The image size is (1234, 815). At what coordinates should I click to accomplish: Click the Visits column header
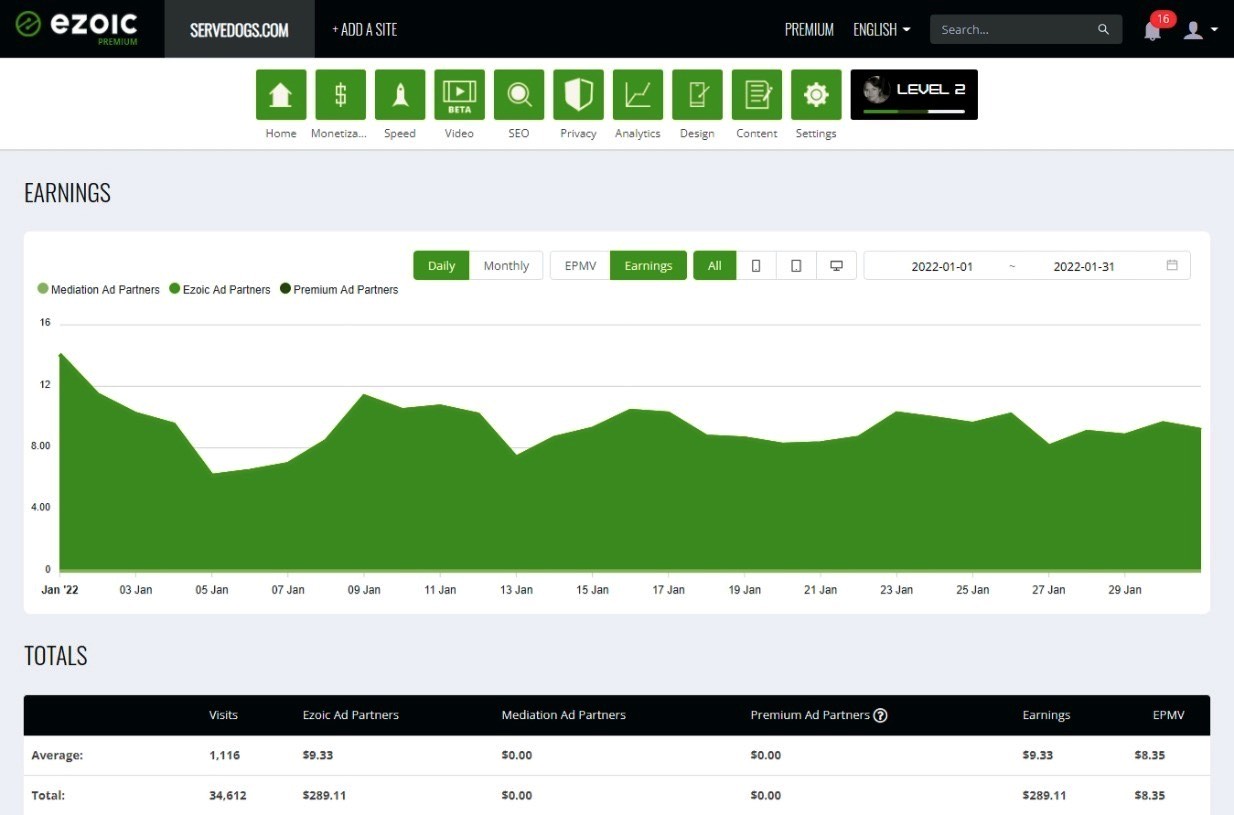click(x=223, y=715)
